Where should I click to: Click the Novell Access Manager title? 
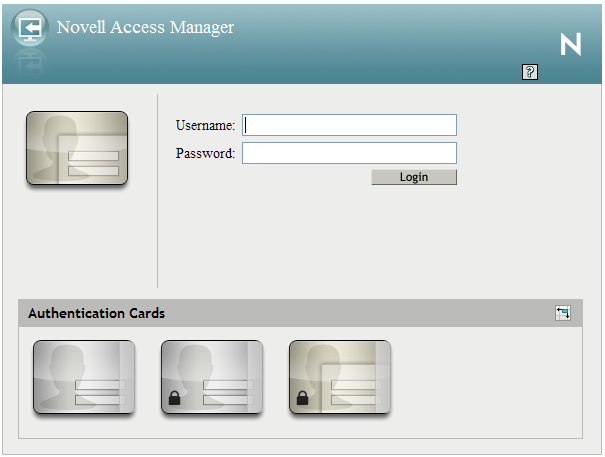145,28
